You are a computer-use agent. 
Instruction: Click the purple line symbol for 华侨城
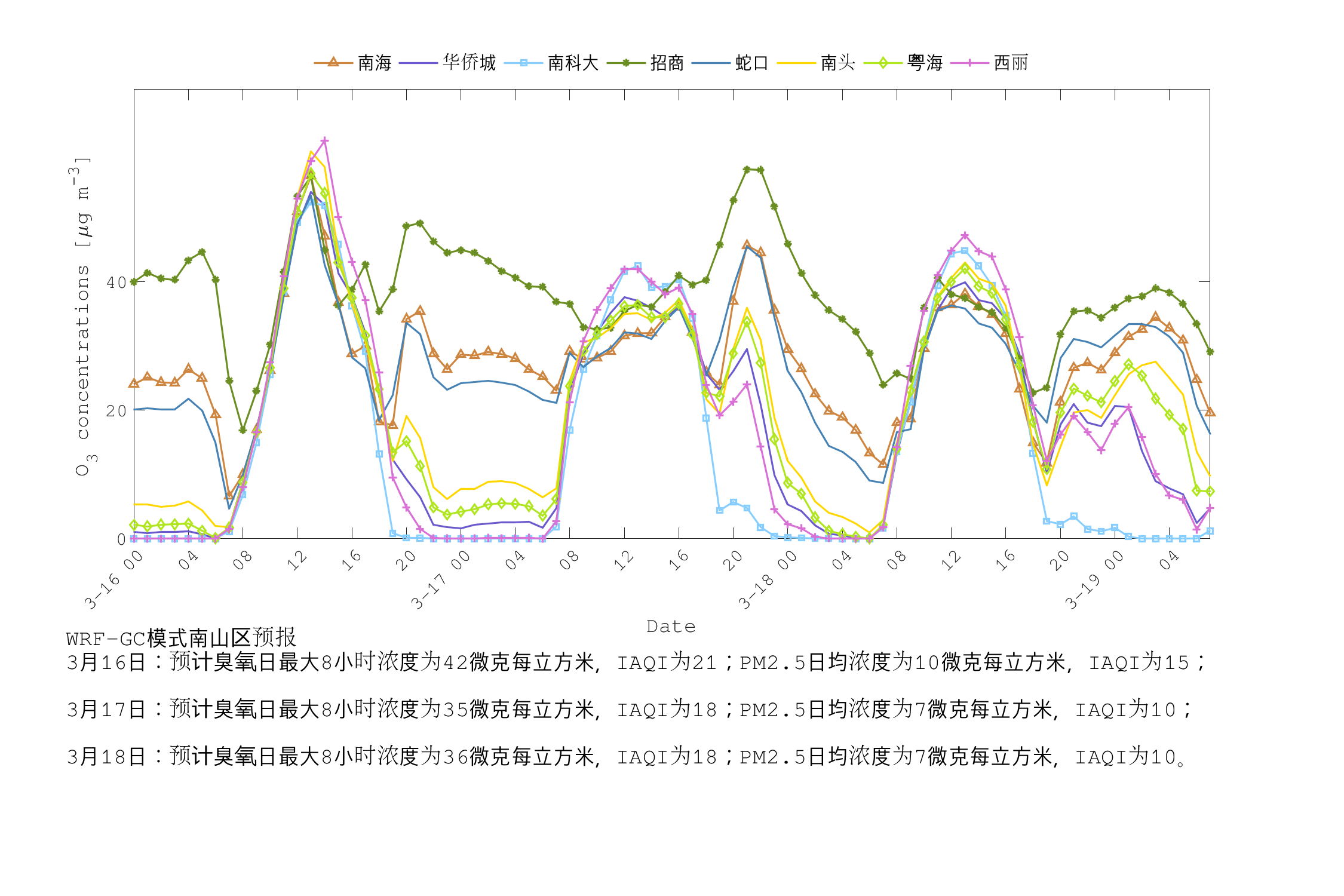coord(418,62)
